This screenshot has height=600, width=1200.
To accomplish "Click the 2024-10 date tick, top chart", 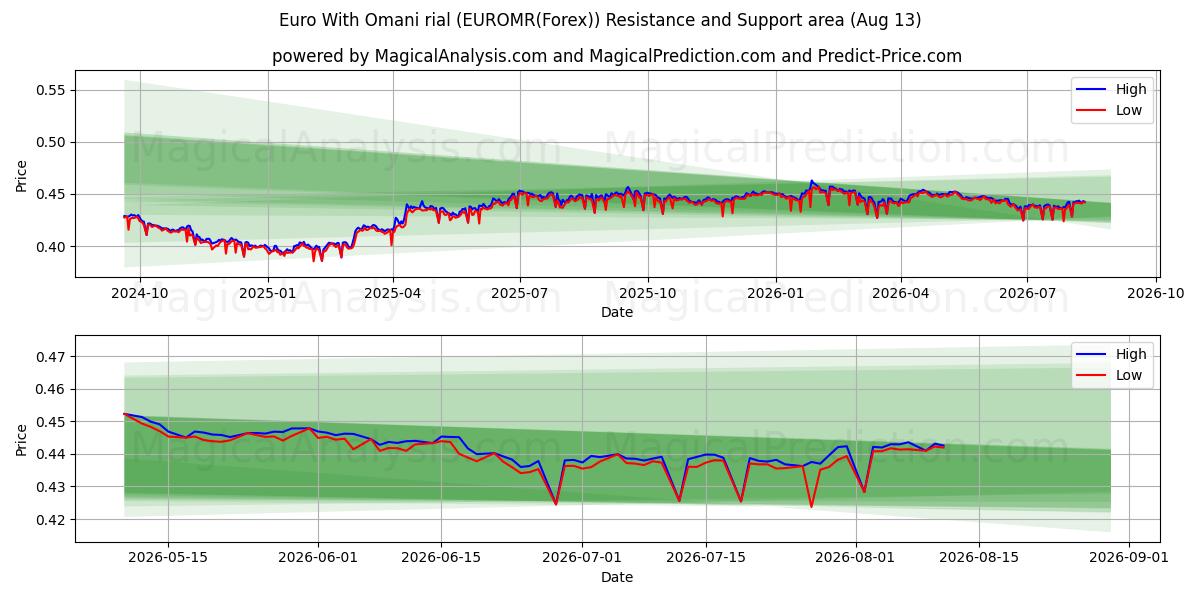I will 139,293.
